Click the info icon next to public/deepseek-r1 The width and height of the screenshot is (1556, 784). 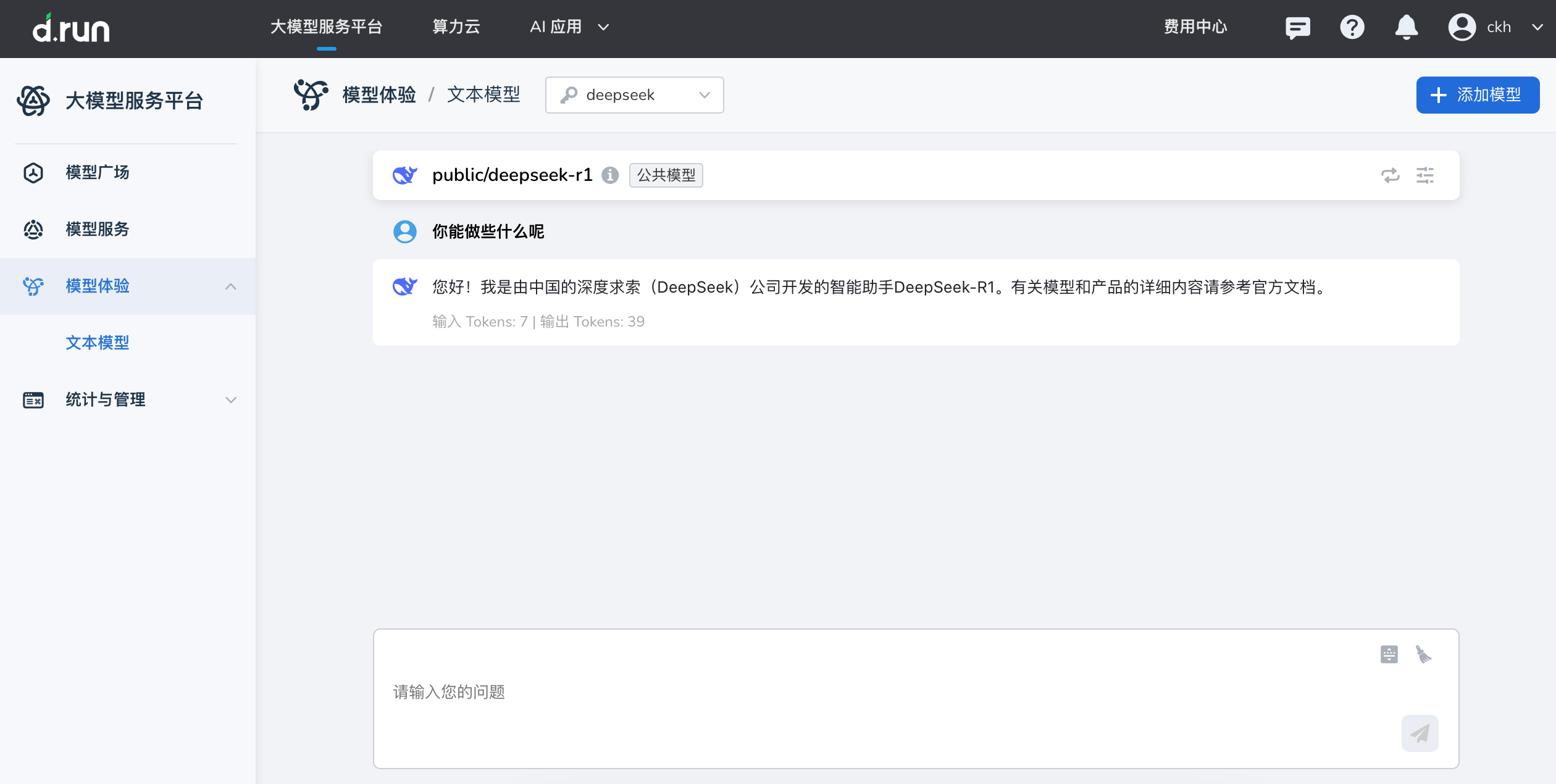[610, 175]
